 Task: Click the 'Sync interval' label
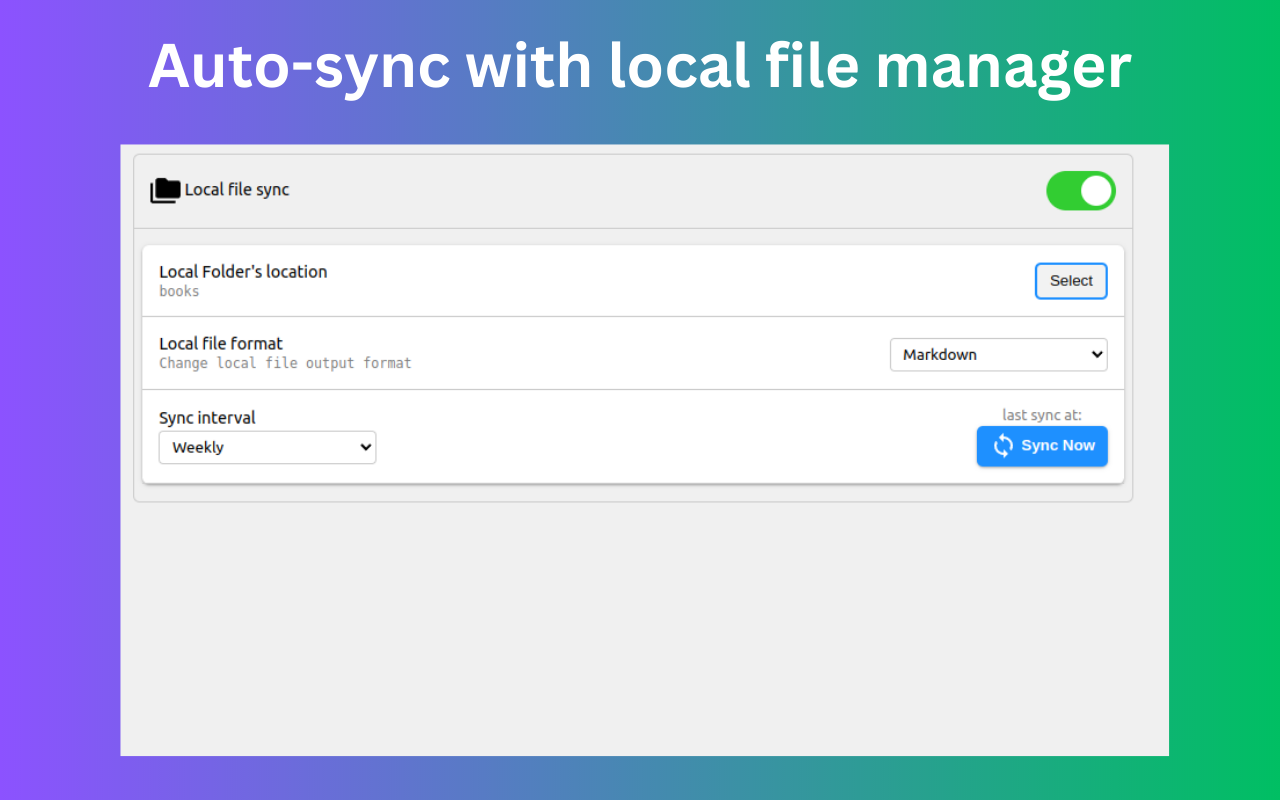[x=207, y=417]
